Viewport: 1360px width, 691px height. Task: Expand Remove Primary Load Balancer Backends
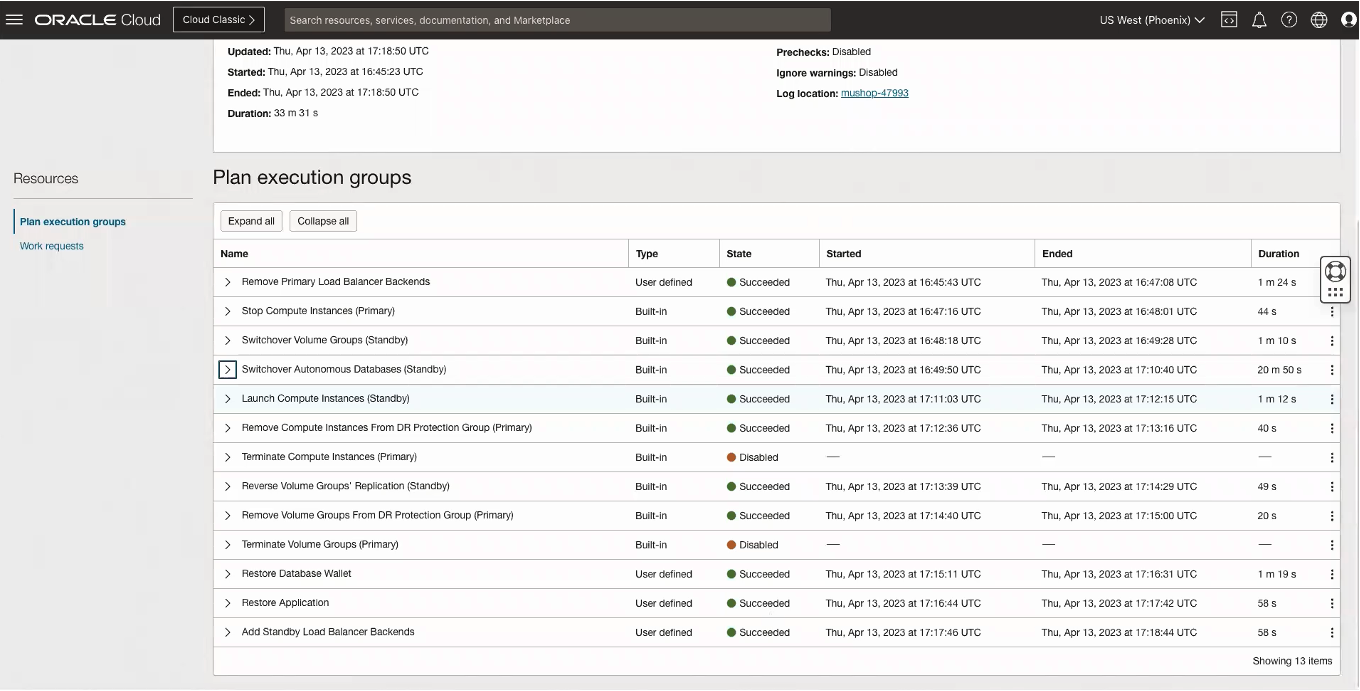tap(227, 282)
